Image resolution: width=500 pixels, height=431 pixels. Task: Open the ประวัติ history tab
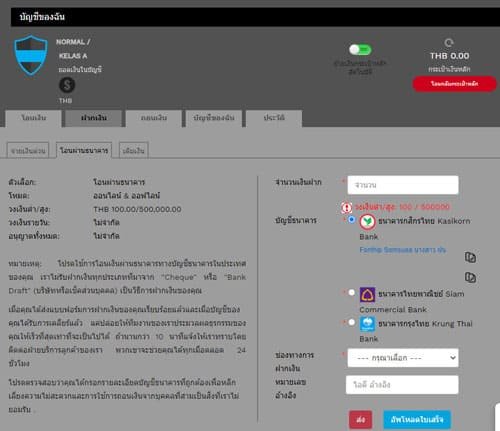tap(274, 118)
